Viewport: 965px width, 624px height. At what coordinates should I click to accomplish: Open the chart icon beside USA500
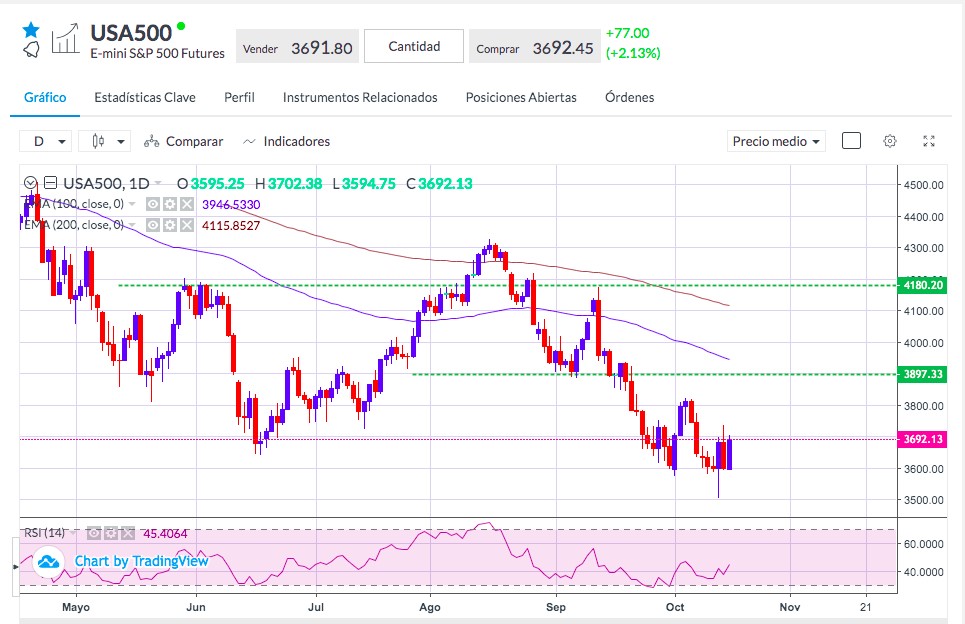click(65, 39)
